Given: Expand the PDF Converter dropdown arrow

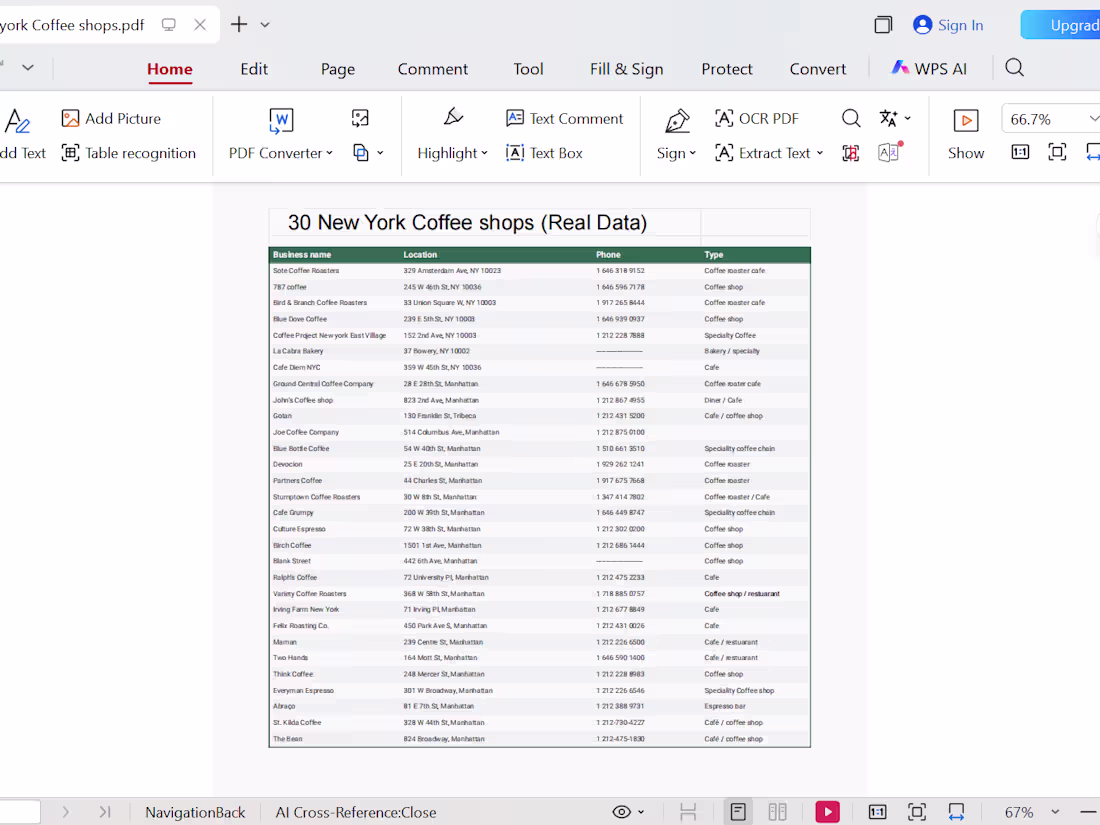Looking at the screenshot, I should tap(329, 153).
